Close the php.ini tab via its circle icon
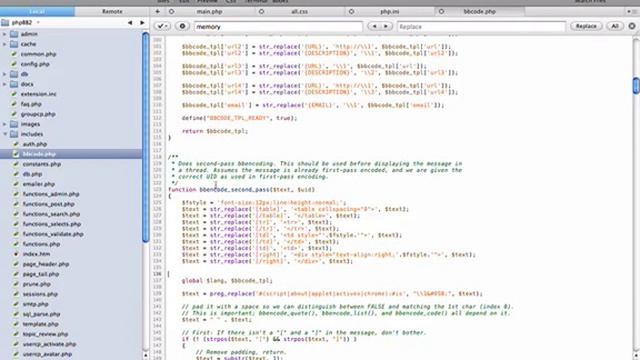The height and width of the screenshot is (360, 640). coord(351,11)
